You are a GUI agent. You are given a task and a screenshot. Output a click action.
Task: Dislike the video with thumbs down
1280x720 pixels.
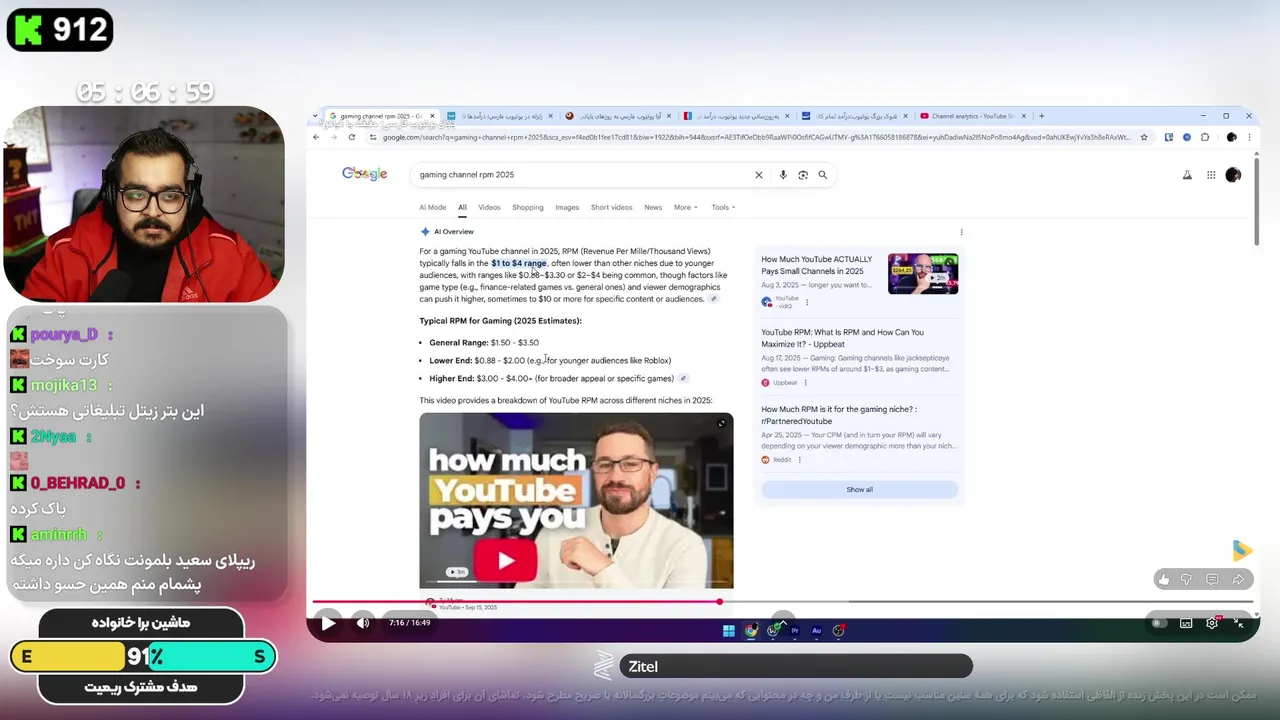pos(1187,579)
